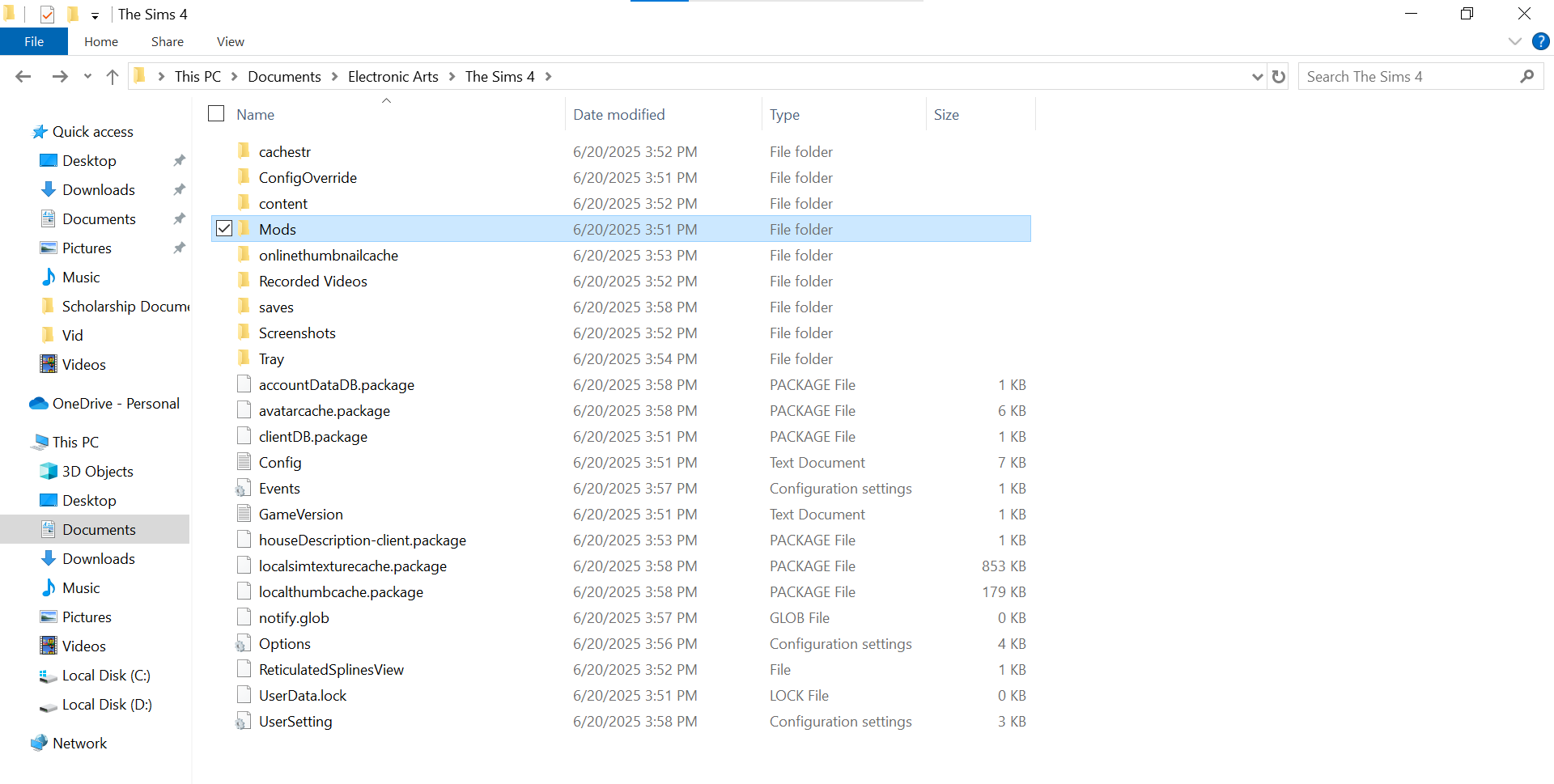
Task: Open the Documents folder from Quick access
Action: (99, 218)
